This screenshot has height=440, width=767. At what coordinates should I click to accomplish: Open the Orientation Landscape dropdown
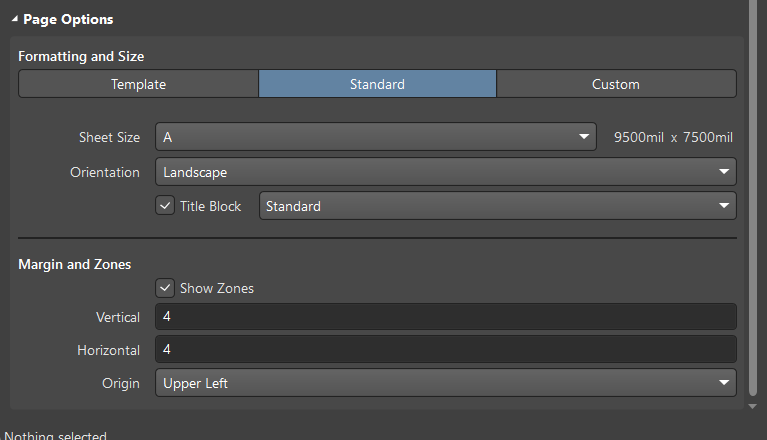pos(446,172)
